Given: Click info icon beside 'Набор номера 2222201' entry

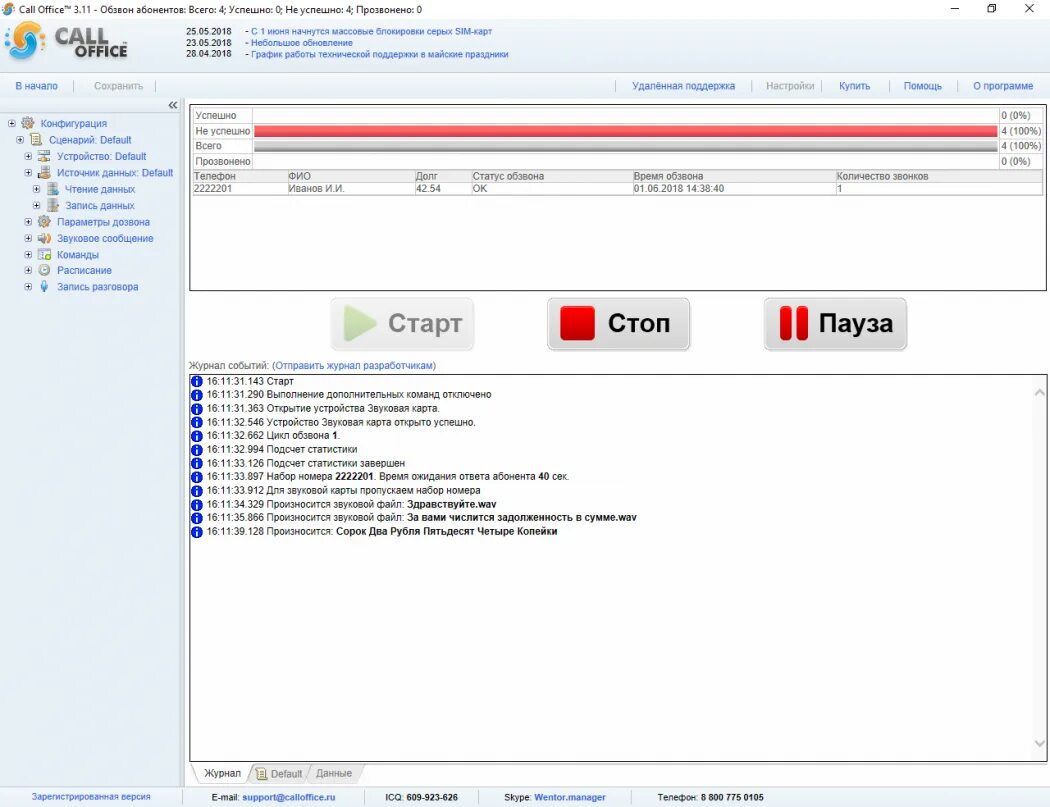Looking at the screenshot, I should (197, 477).
